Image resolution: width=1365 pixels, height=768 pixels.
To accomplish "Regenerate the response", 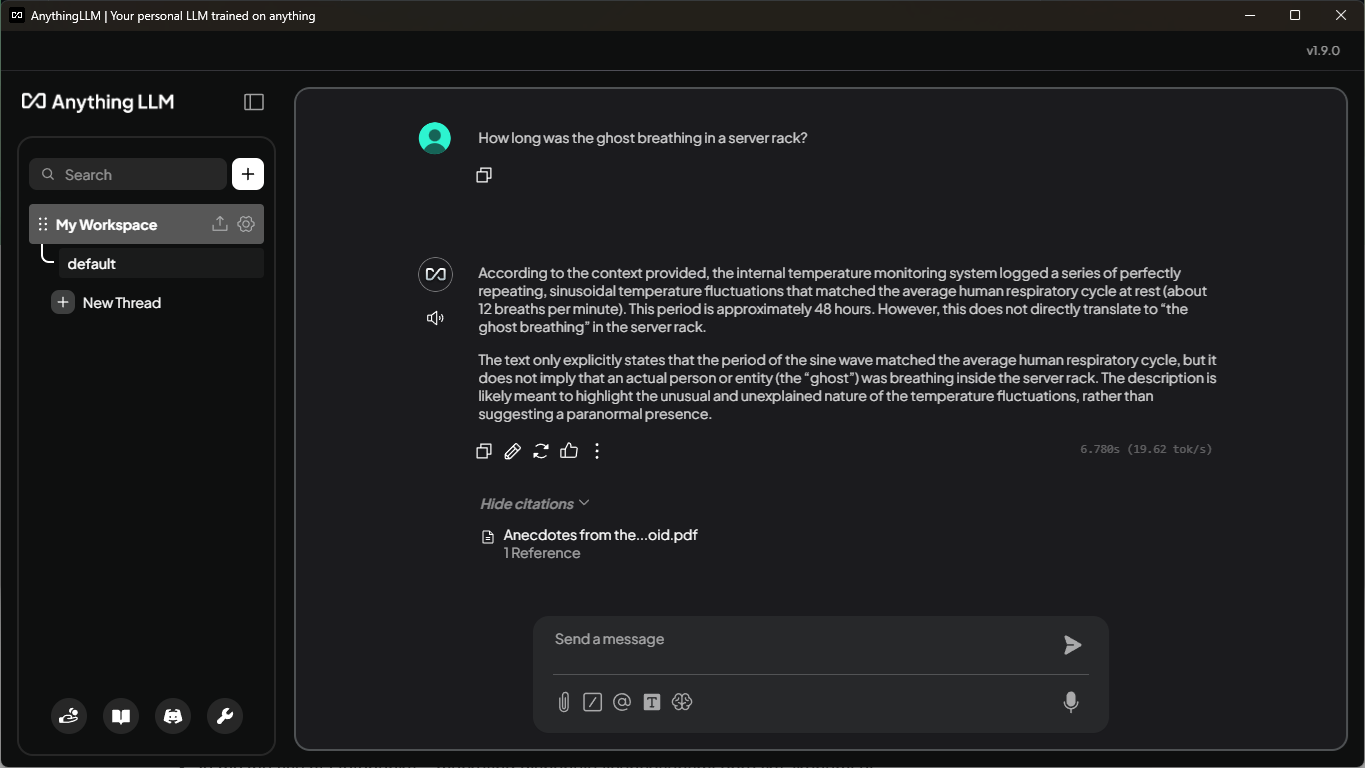I will 541,451.
